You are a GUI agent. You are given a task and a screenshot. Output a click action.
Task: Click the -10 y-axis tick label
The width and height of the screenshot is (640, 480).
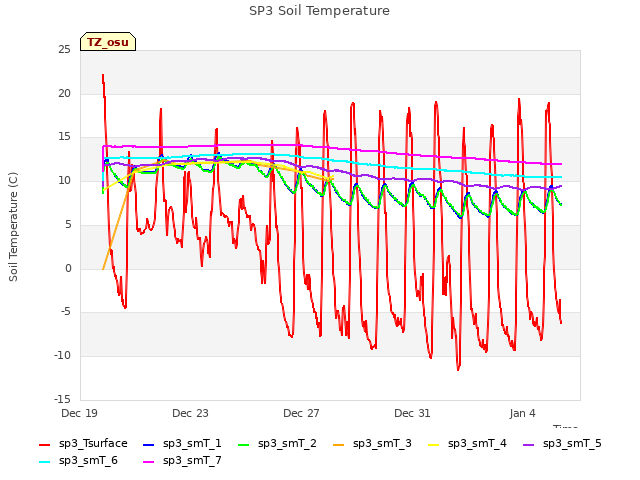62,356
